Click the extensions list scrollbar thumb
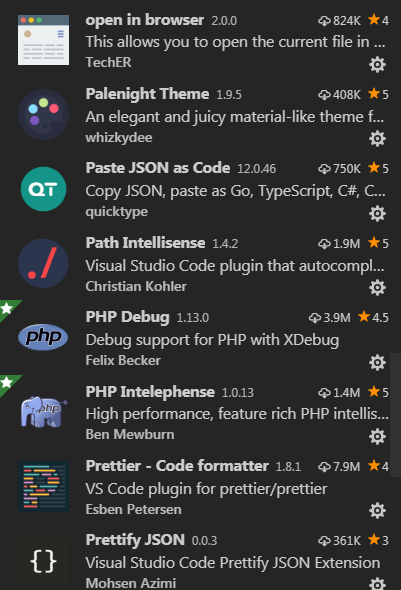 point(395,415)
